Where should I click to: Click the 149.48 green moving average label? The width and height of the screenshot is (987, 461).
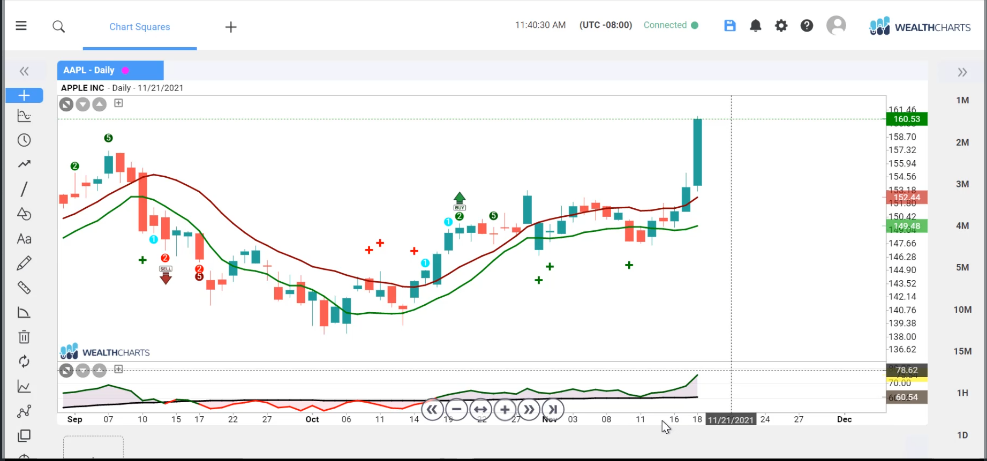pyautogui.click(x=906, y=226)
